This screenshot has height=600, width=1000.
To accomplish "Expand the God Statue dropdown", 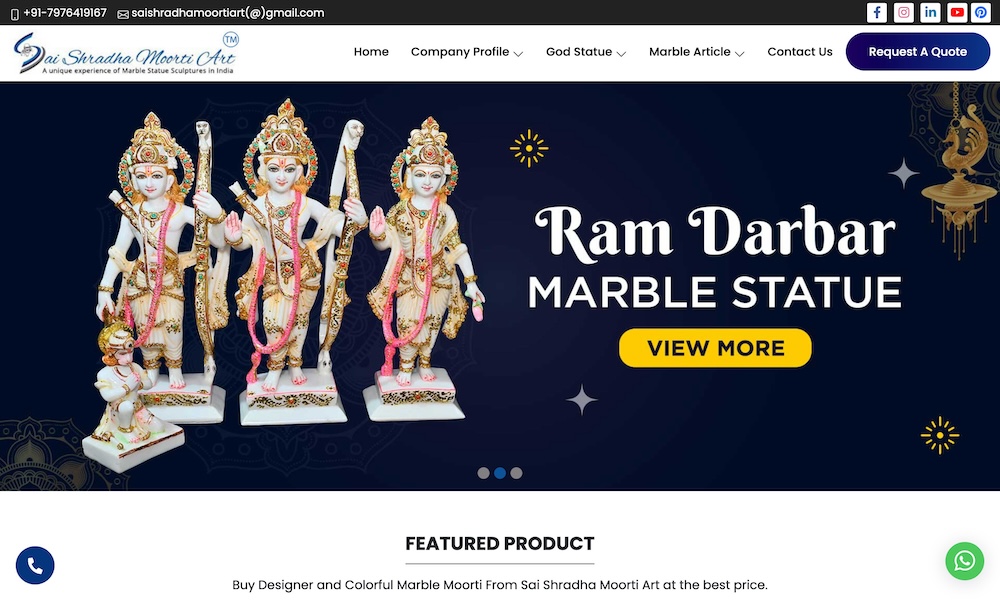I will [x=586, y=52].
